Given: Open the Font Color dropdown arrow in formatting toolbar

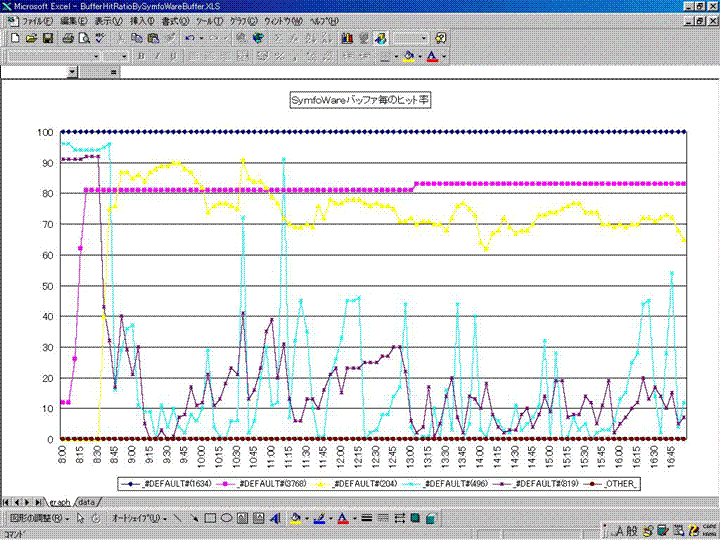Looking at the screenshot, I should click(x=443, y=56).
